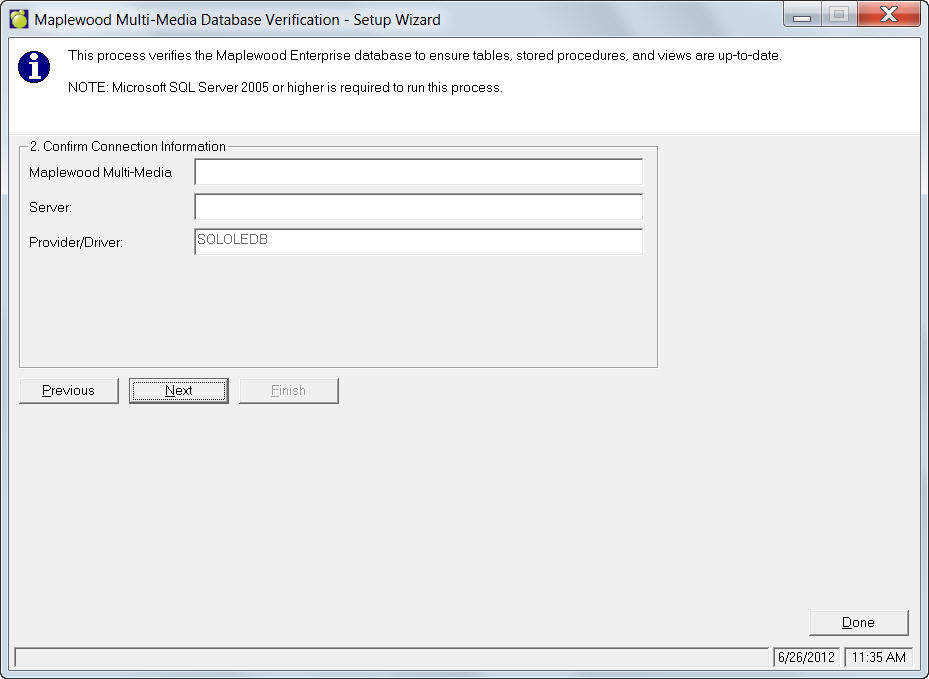This screenshot has width=929, height=679.
Task: Click the disabled Finish button
Action: point(288,391)
